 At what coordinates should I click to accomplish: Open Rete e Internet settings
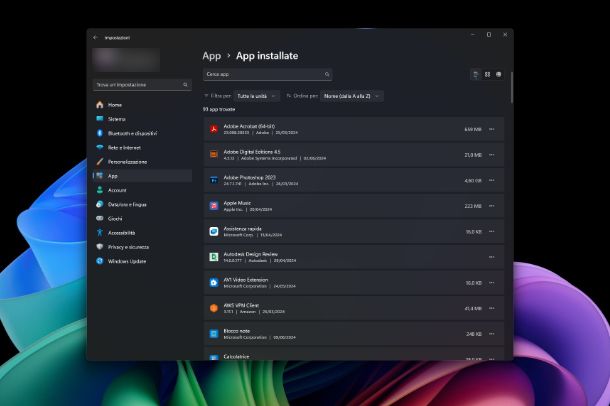(x=142, y=148)
